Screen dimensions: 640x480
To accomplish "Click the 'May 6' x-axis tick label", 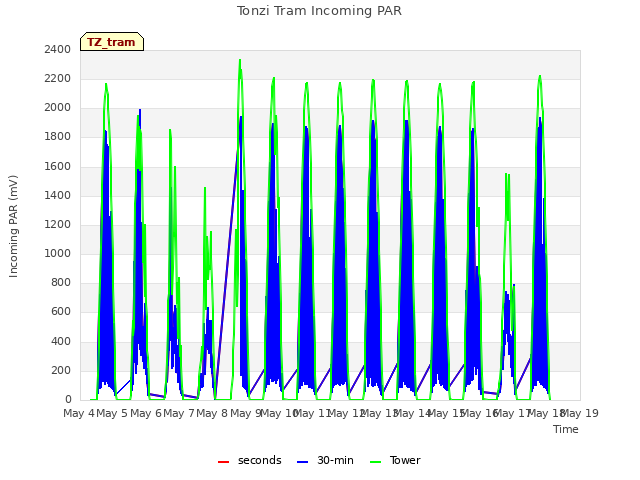I will click(x=146, y=413).
